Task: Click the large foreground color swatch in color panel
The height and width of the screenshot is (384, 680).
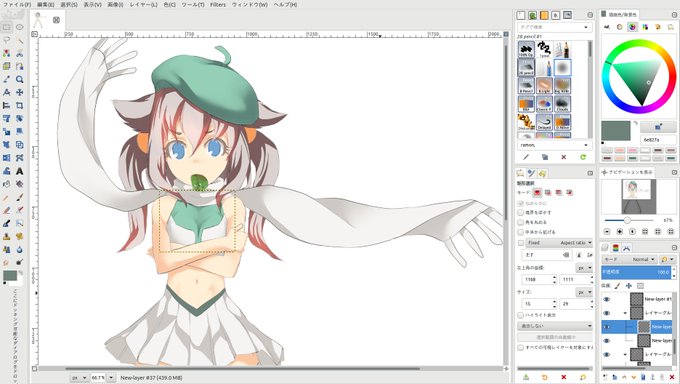Action: [616, 131]
